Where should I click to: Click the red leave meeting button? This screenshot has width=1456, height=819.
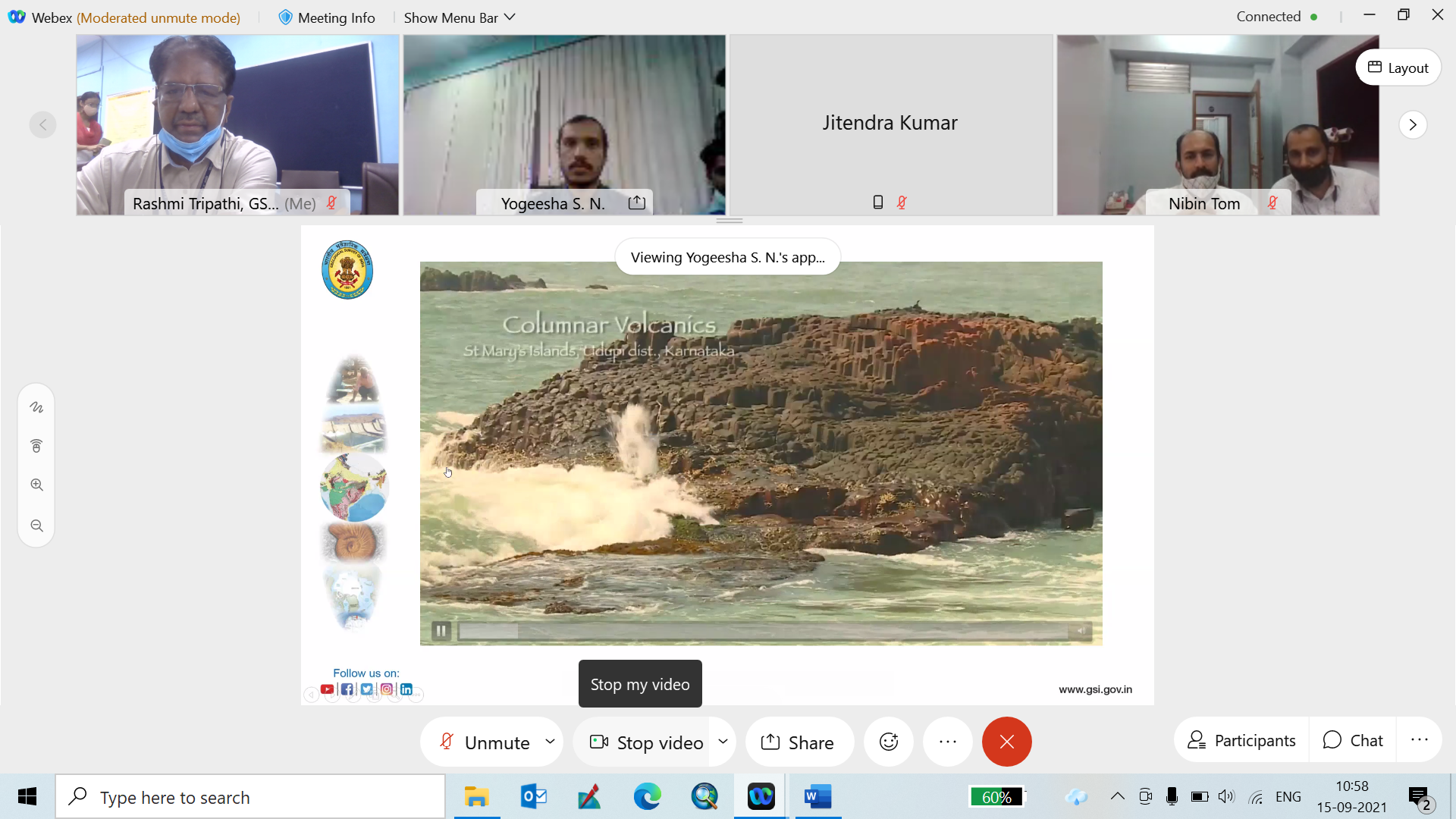point(1006,742)
